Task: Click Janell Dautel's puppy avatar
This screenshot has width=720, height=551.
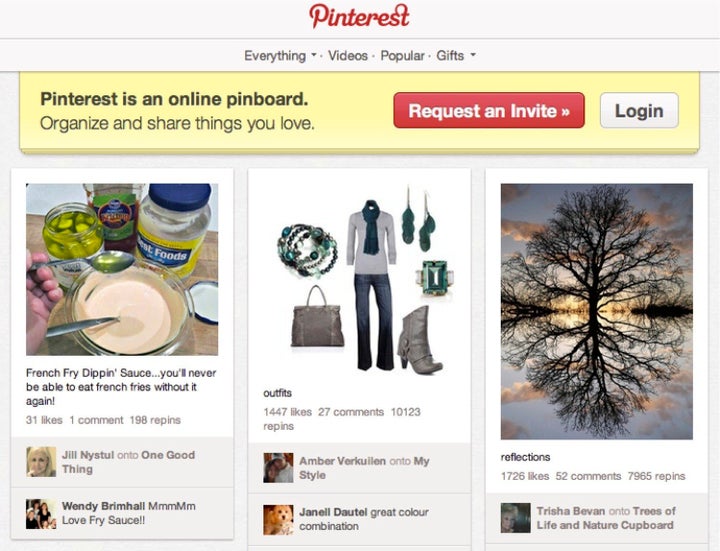Action: coord(278,519)
